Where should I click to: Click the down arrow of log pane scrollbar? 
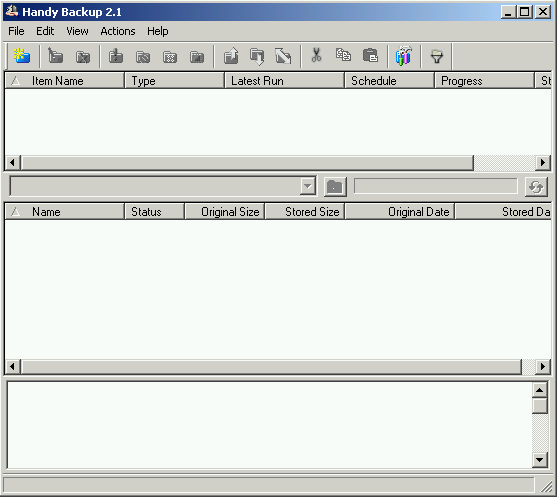tap(540, 460)
